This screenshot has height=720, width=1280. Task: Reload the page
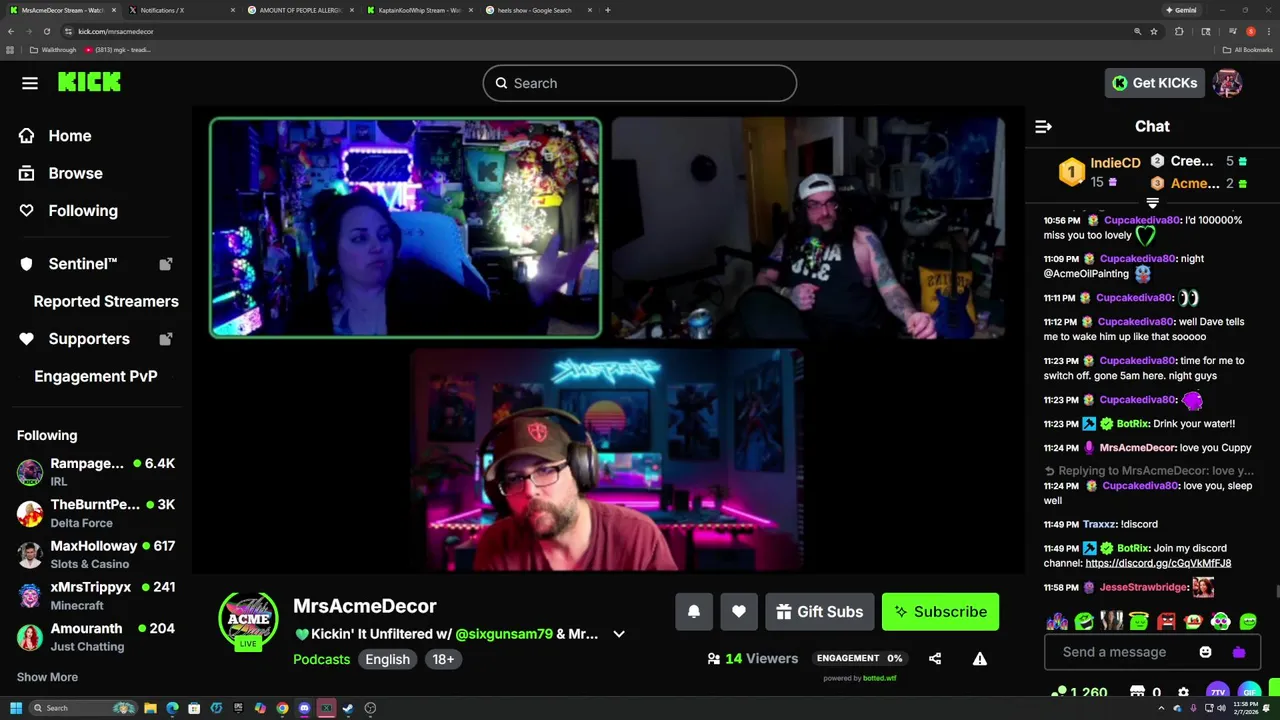tap(47, 31)
